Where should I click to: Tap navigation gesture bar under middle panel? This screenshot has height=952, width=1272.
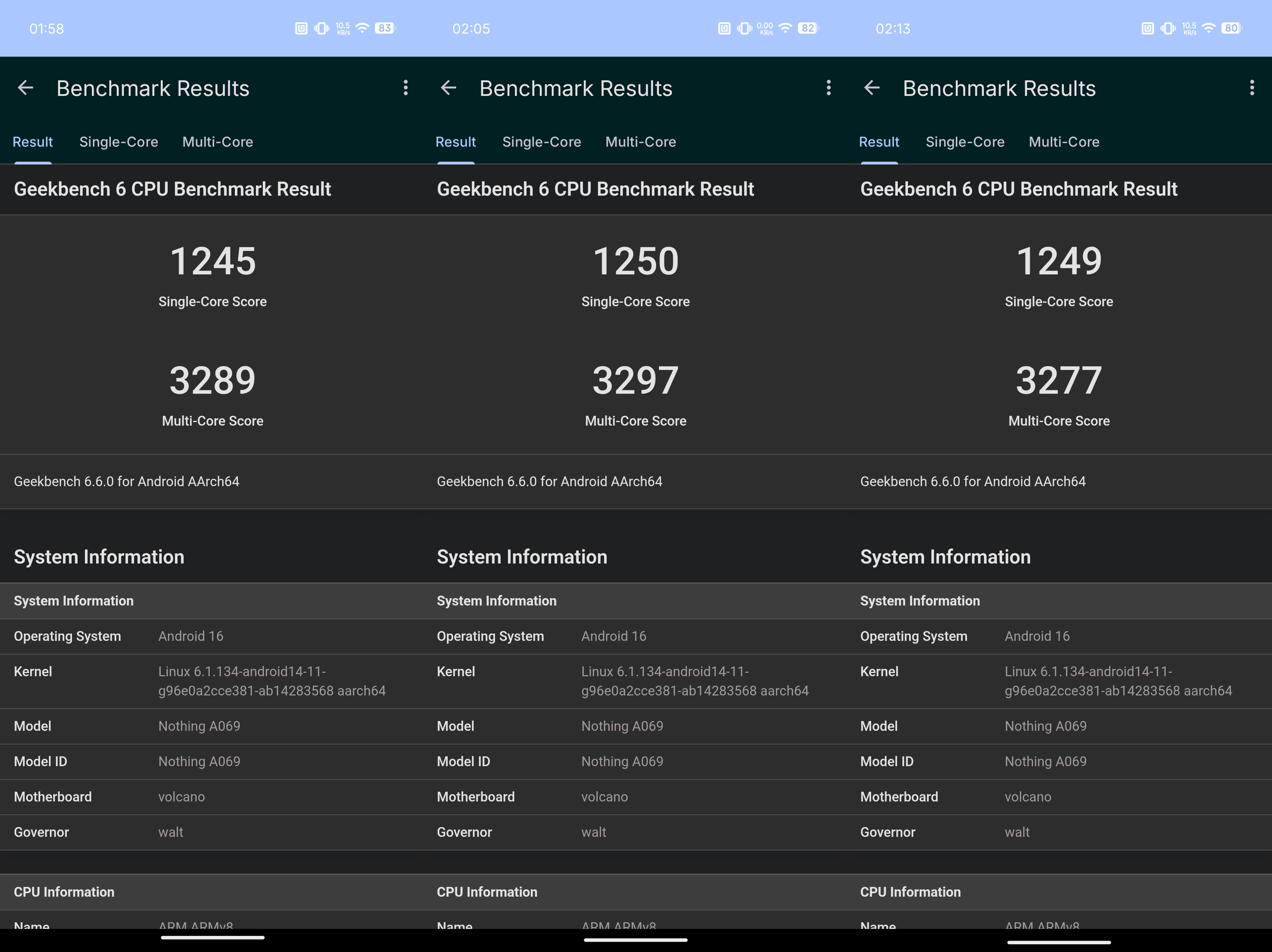point(636,940)
